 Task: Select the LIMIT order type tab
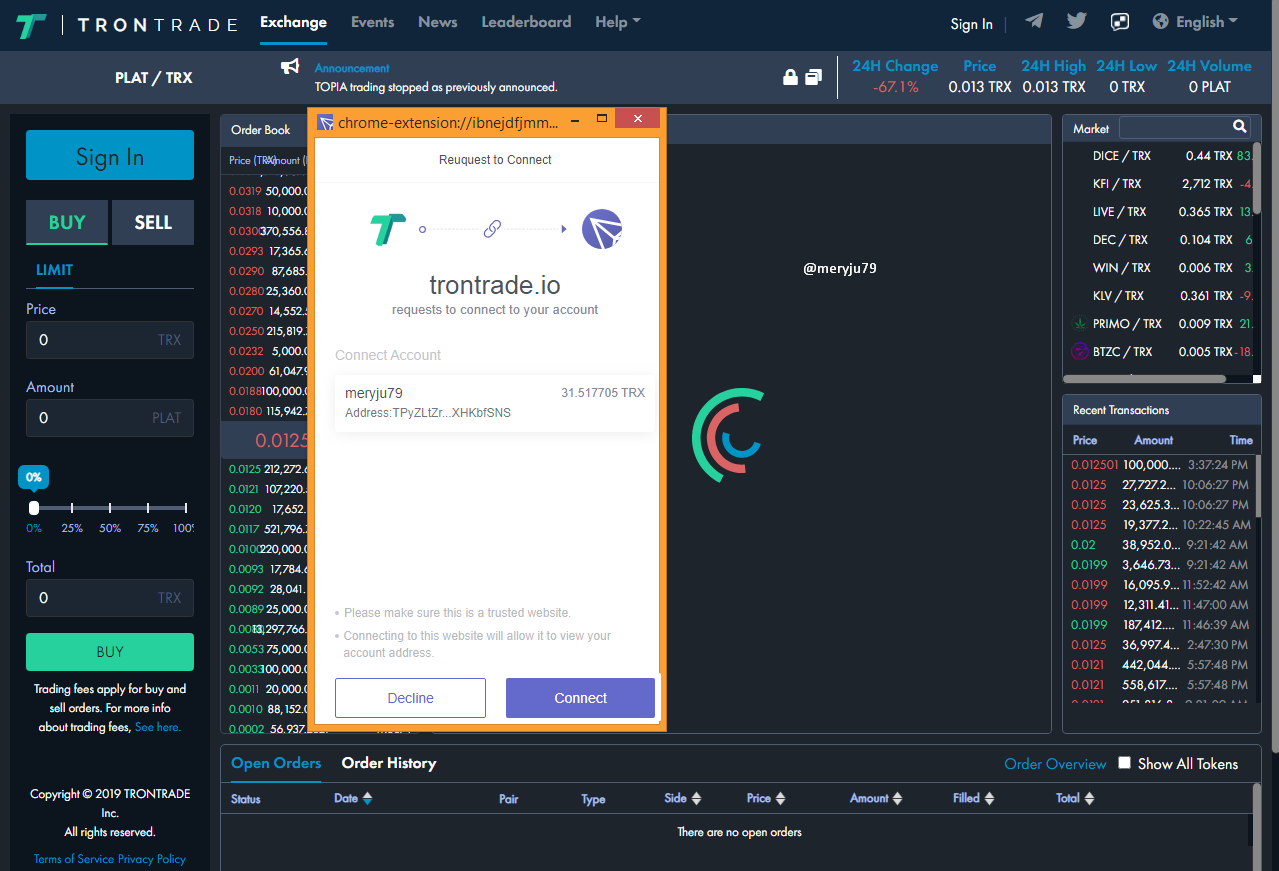[x=54, y=270]
